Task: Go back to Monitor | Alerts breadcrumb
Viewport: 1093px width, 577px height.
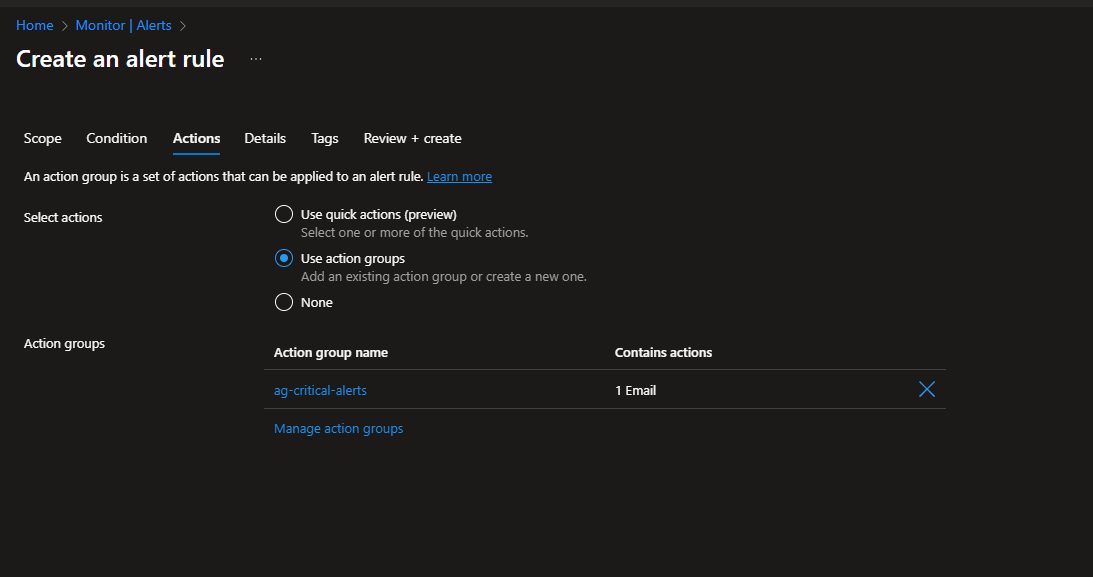Action: click(124, 25)
